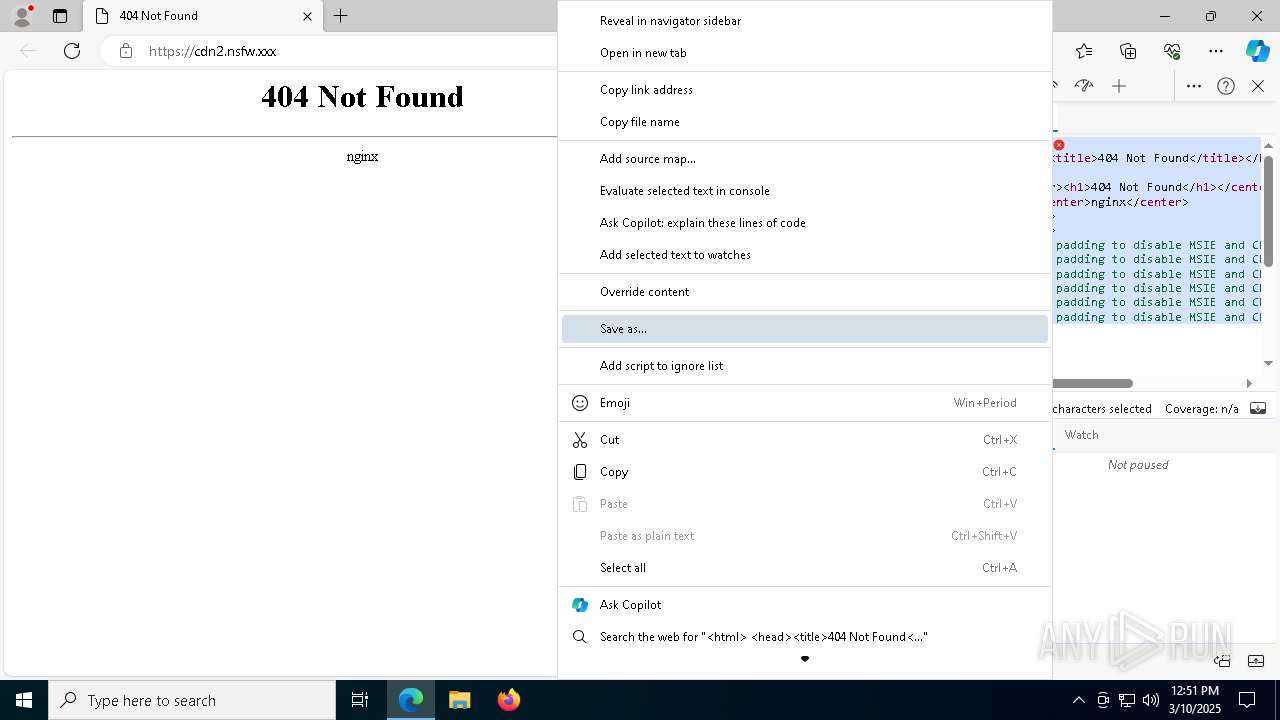Open the tab actions menu icon
The height and width of the screenshot is (720, 1280).
tap(60, 16)
